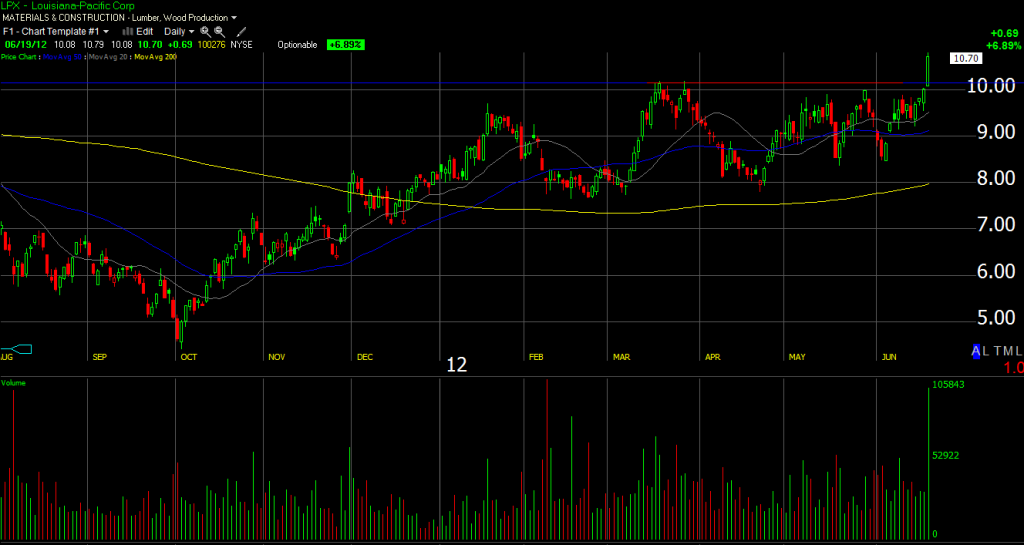Open the Edit menu
The width and height of the screenshot is (1024, 545).
click(x=145, y=32)
